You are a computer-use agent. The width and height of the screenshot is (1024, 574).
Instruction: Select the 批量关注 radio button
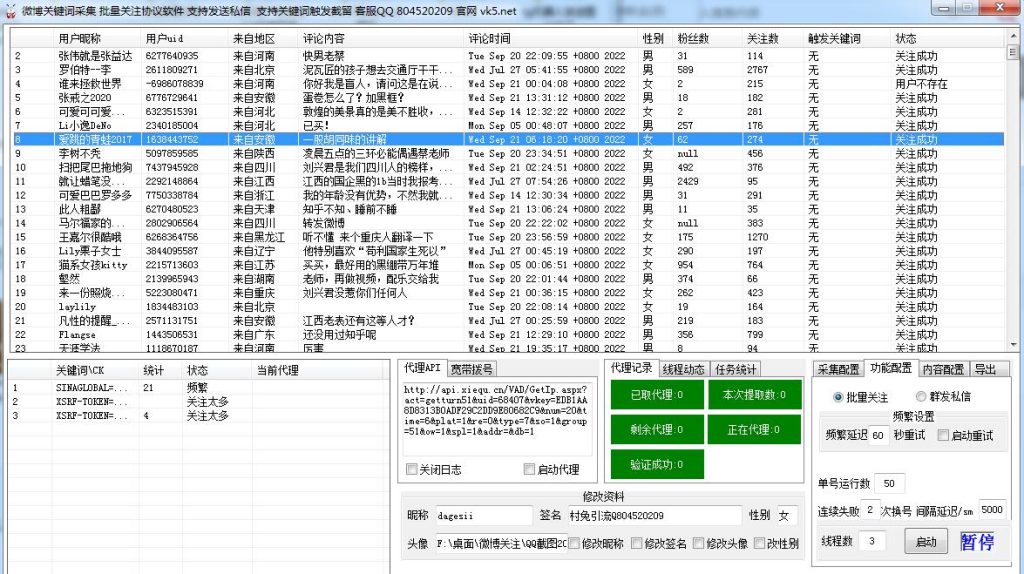pos(838,397)
